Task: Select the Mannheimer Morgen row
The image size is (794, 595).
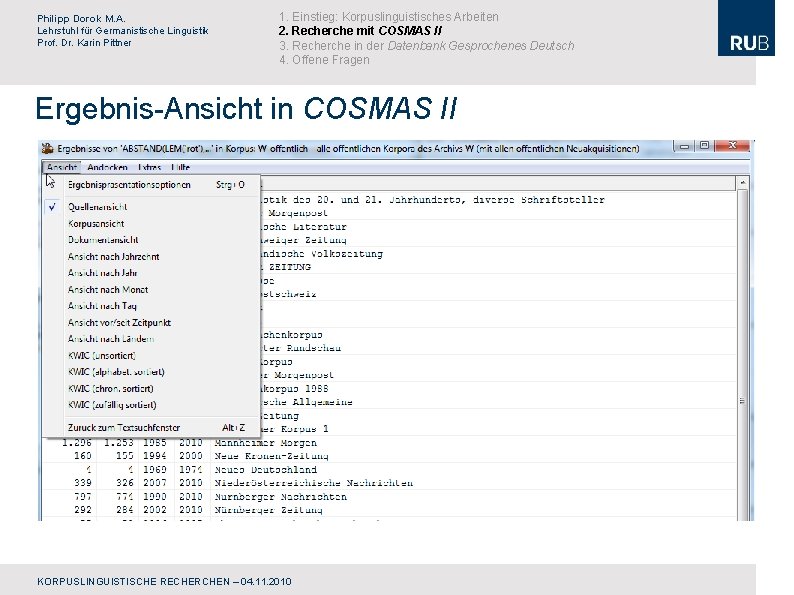Action: click(x=389, y=443)
